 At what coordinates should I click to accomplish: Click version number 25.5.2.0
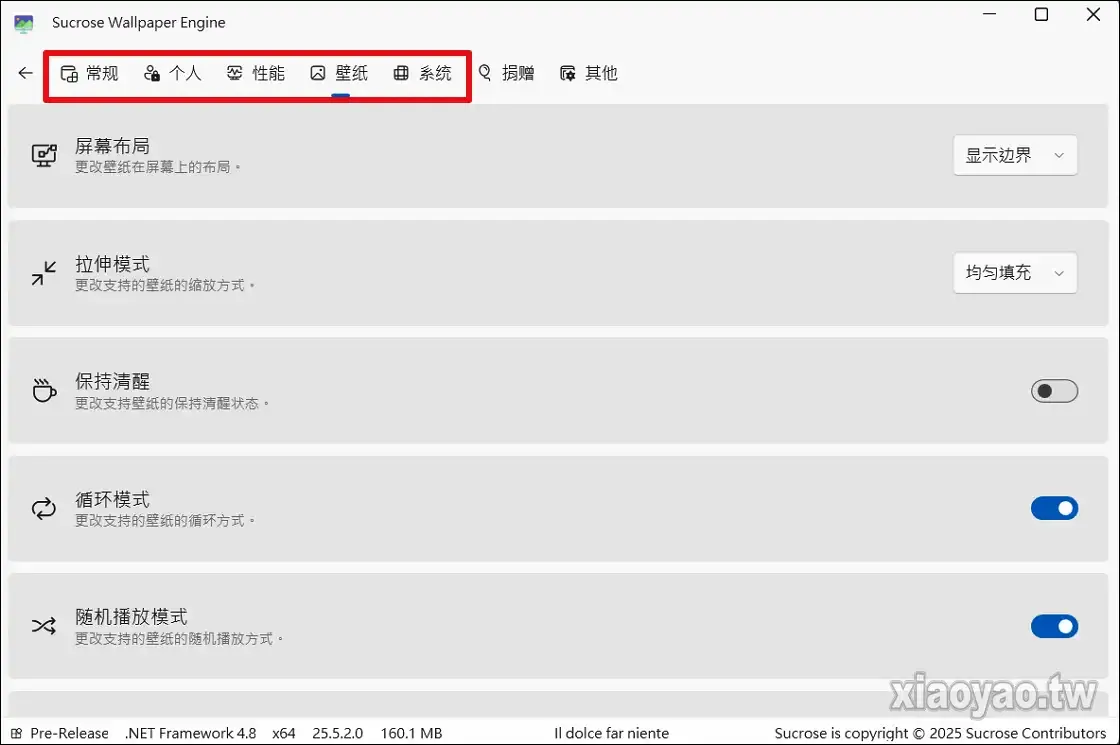[x=337, y=734]
